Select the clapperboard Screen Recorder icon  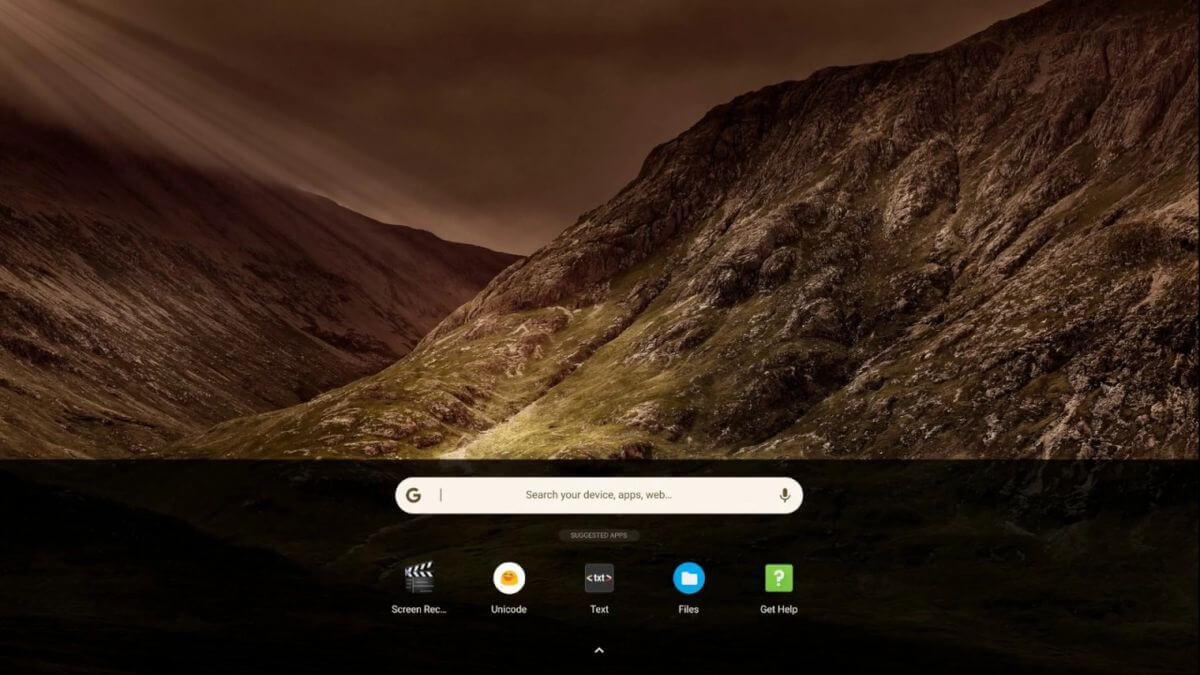pos(421,580)
